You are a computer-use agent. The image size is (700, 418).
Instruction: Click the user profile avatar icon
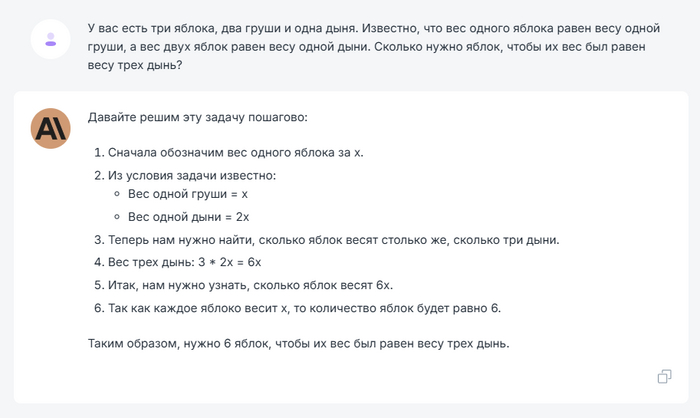50,39
